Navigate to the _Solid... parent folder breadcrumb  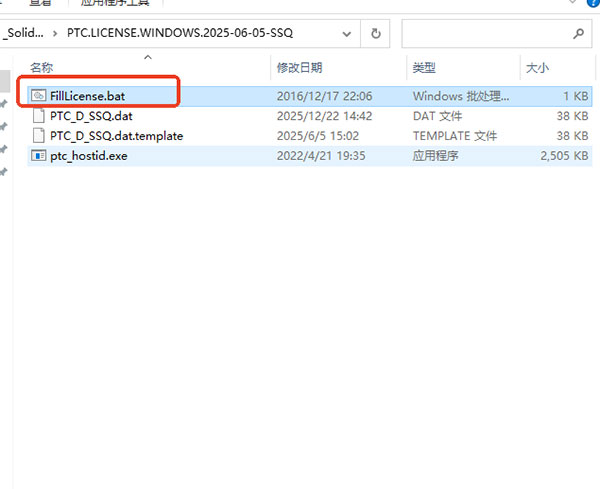pyautogui.click(x=23, y=33)
